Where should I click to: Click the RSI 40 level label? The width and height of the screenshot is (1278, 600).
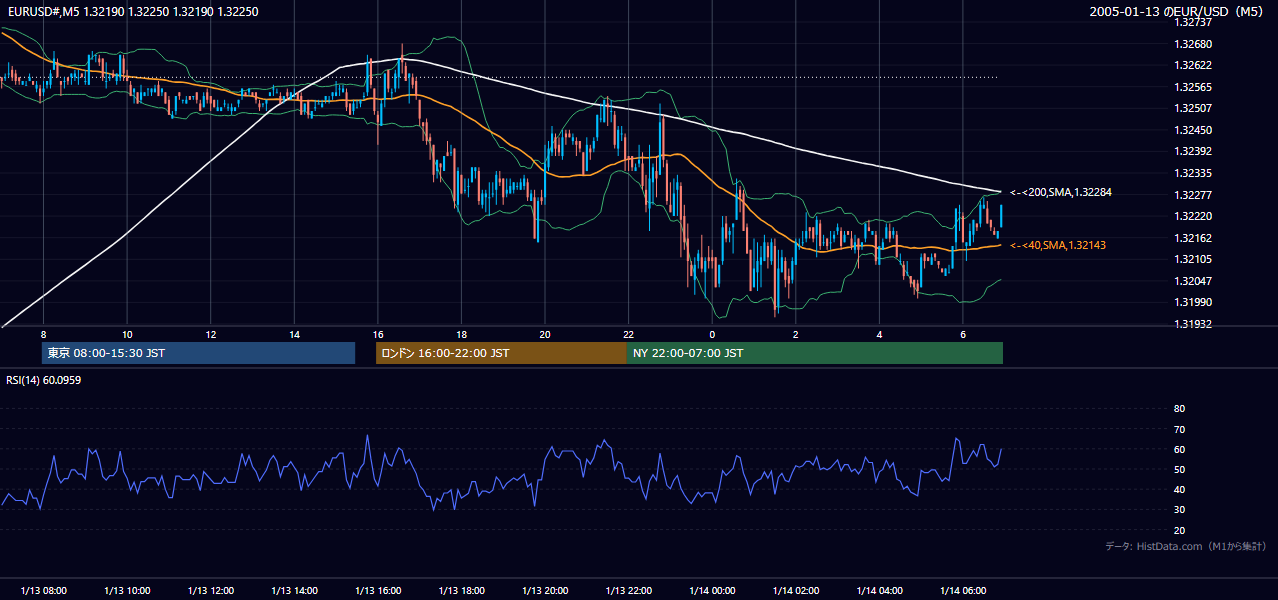pos(1179,489)
